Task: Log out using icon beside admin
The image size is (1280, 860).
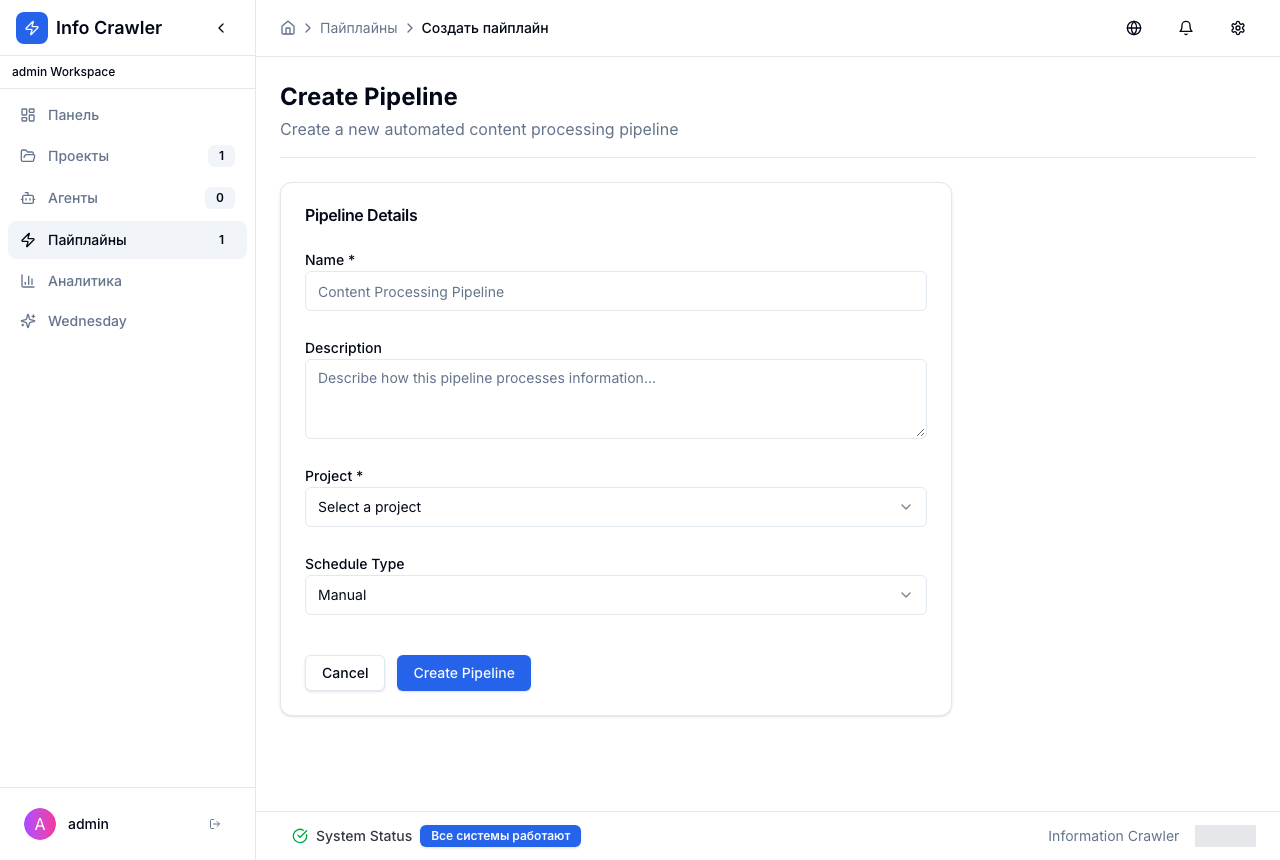Action: [215, 824]
